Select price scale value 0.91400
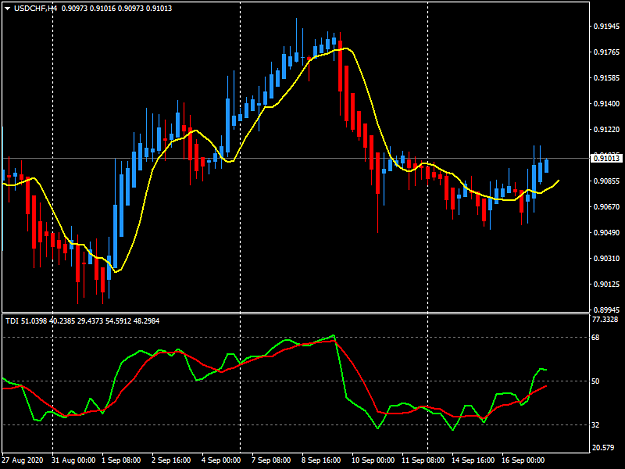Viewport: 625px width, 469px height. [607, 104]
